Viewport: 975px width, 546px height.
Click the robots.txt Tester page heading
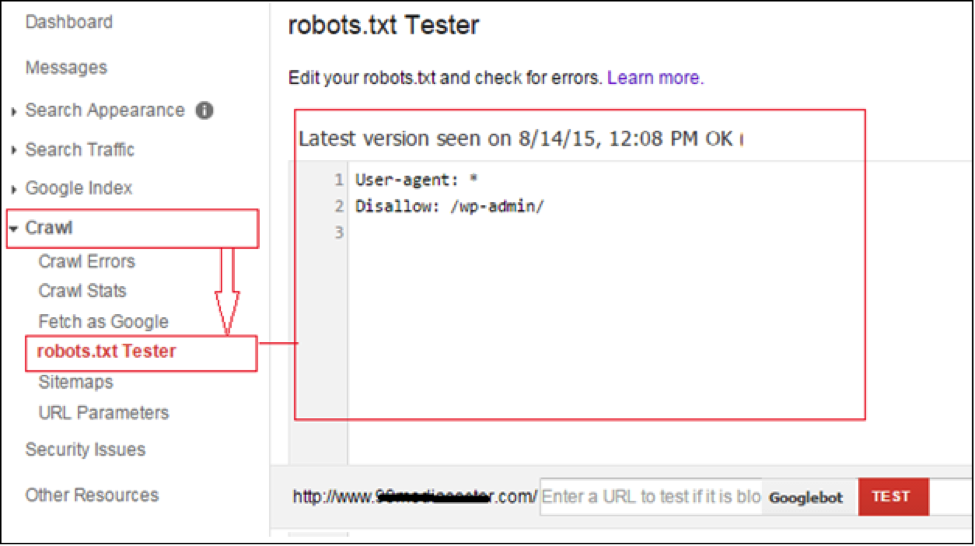tap(384, 25)
